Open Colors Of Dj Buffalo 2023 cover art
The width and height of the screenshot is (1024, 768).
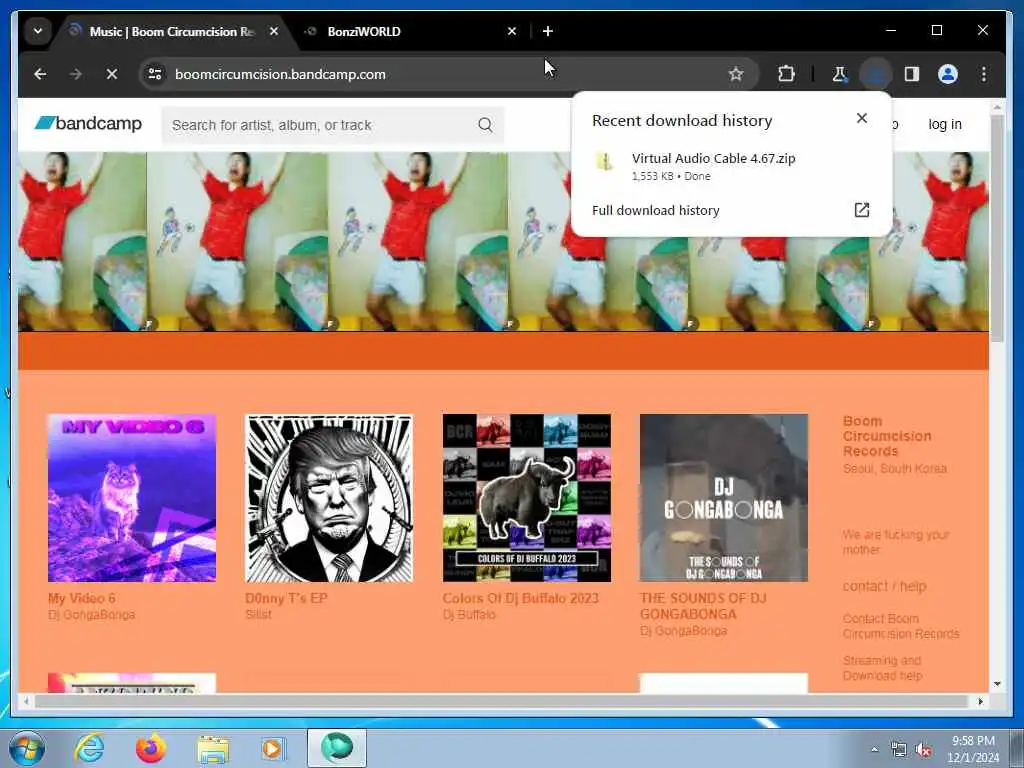[527, 498]
